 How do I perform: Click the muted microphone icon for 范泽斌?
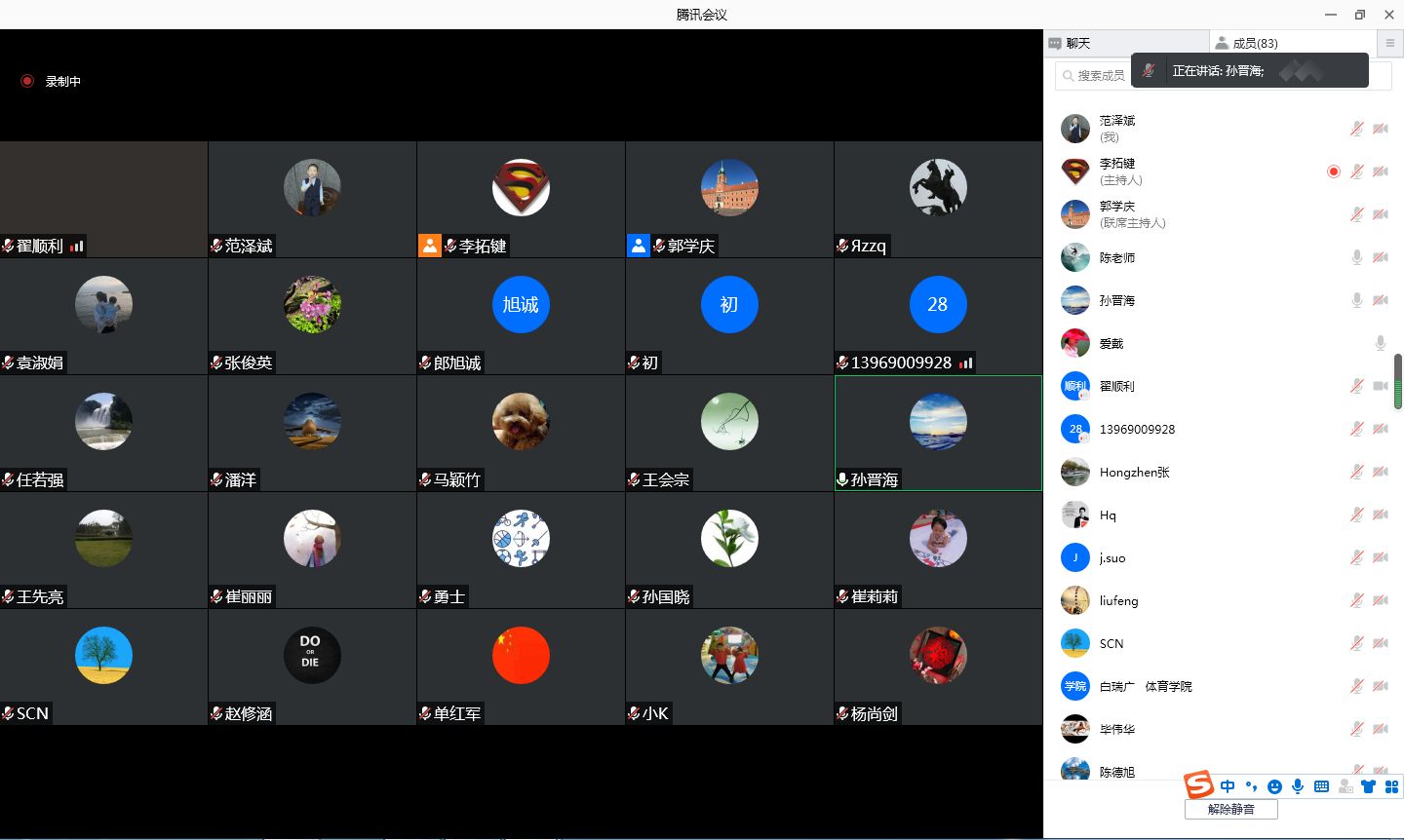click(1356, 129)
